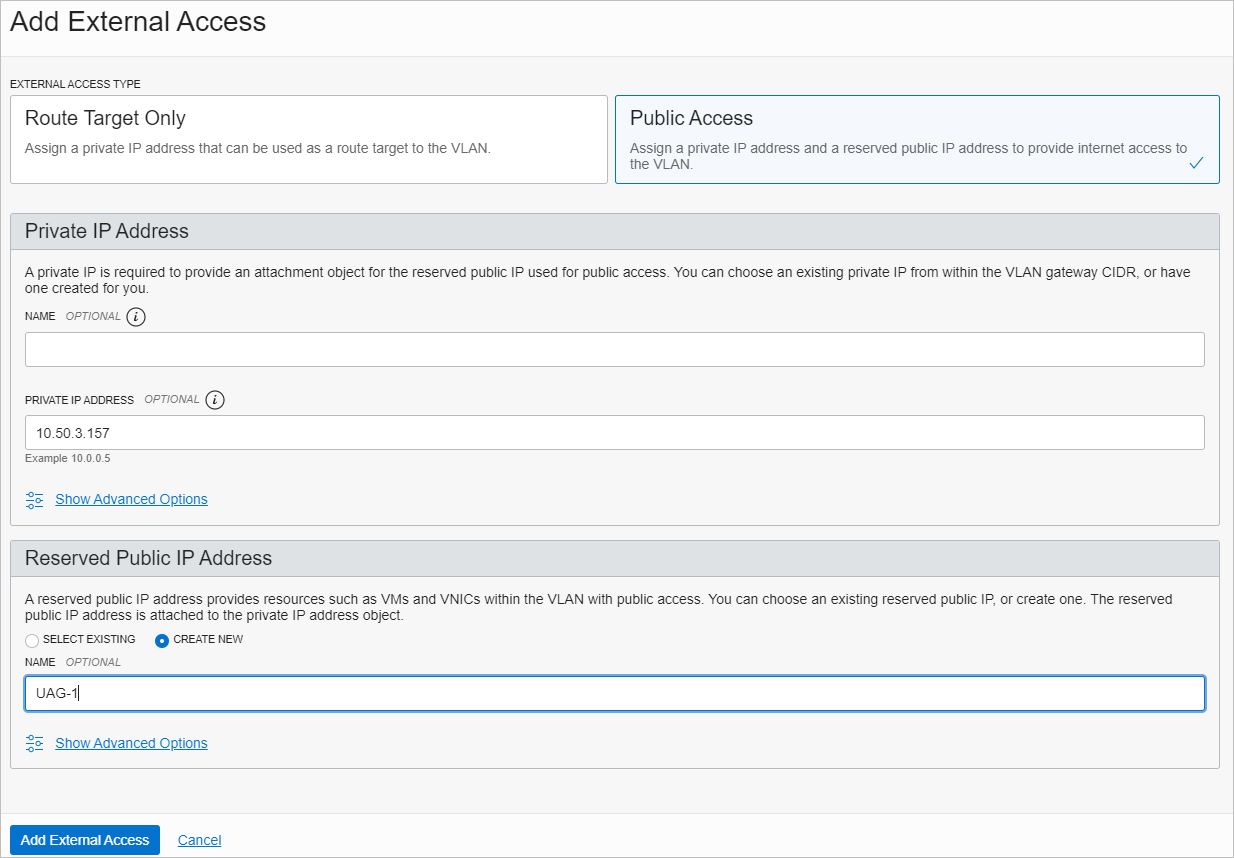Expand Show Advanced Options under Reserved Public IP
Viewport: 1234px width, 858px height.
tap(131, 743)
